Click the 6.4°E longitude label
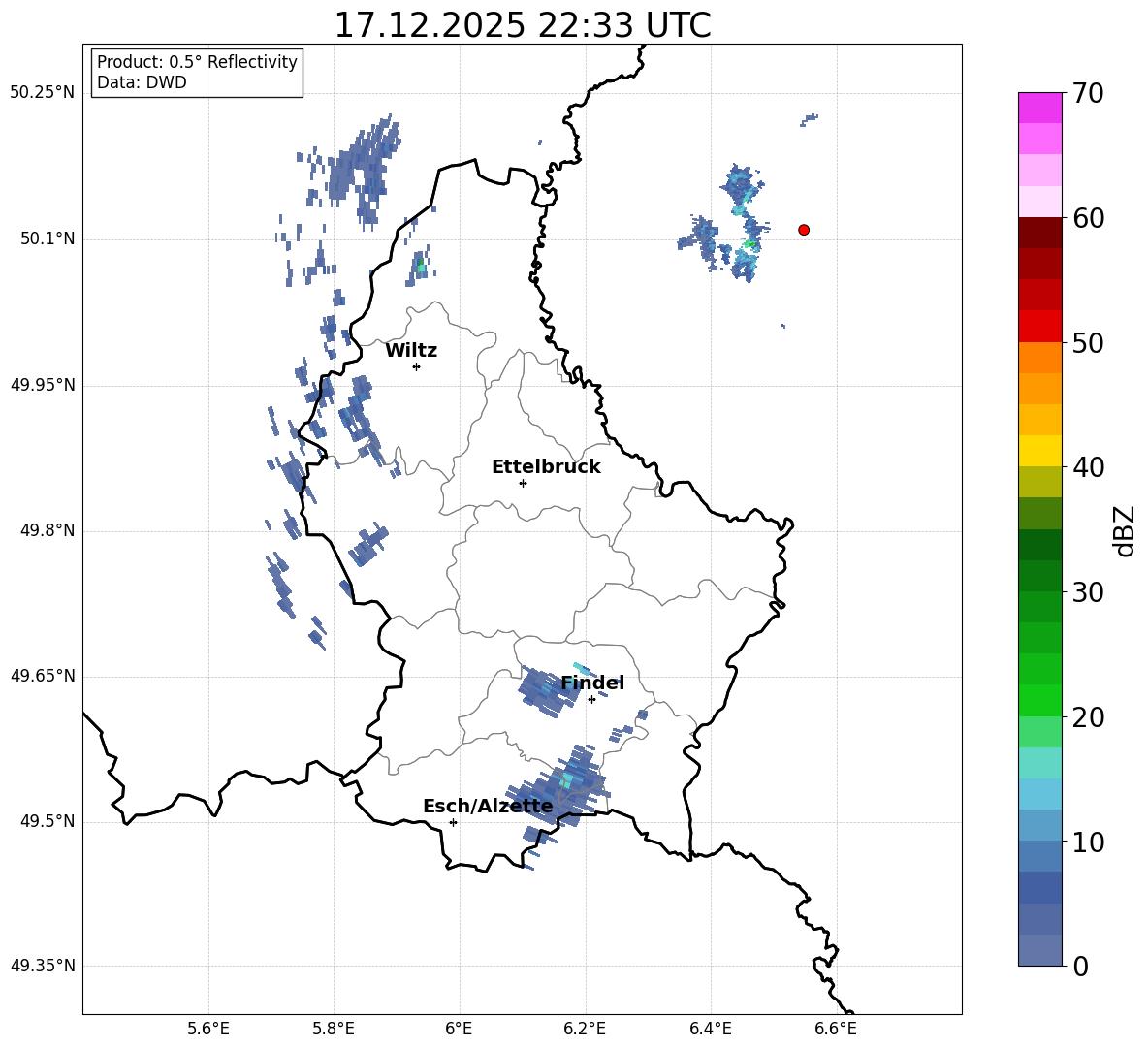1148x1048 pixels. (x=710, y=1029)
